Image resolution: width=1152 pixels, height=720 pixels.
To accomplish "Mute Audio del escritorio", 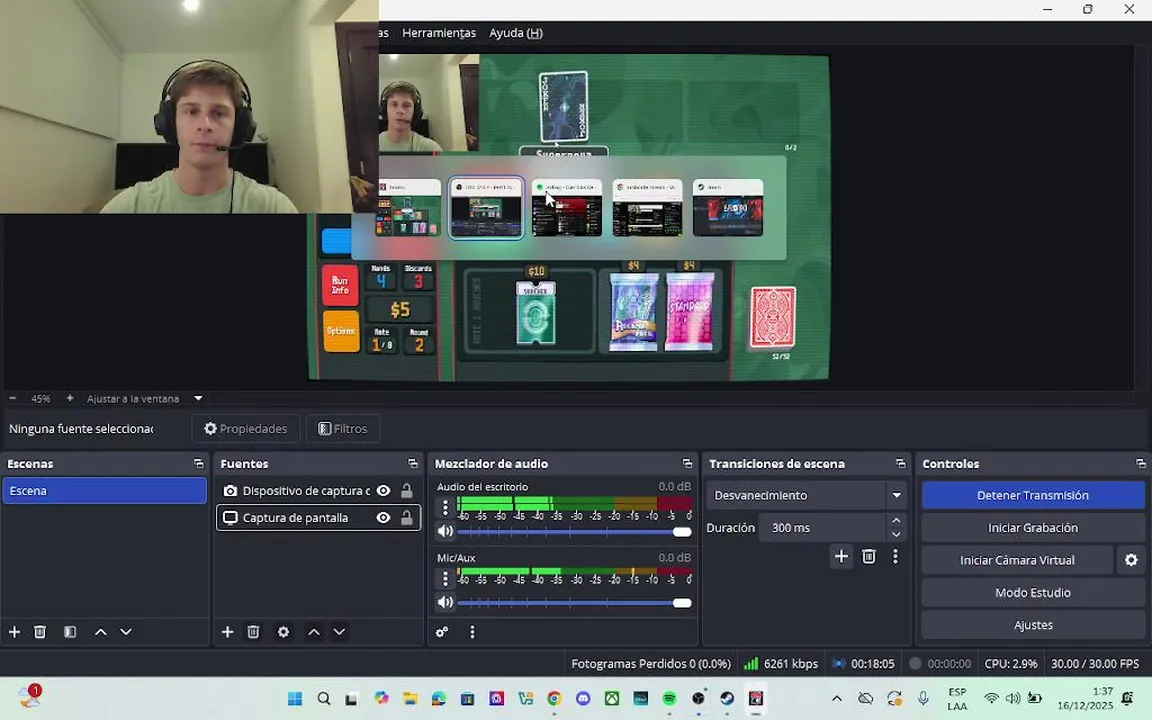I will tap(444, 531).
